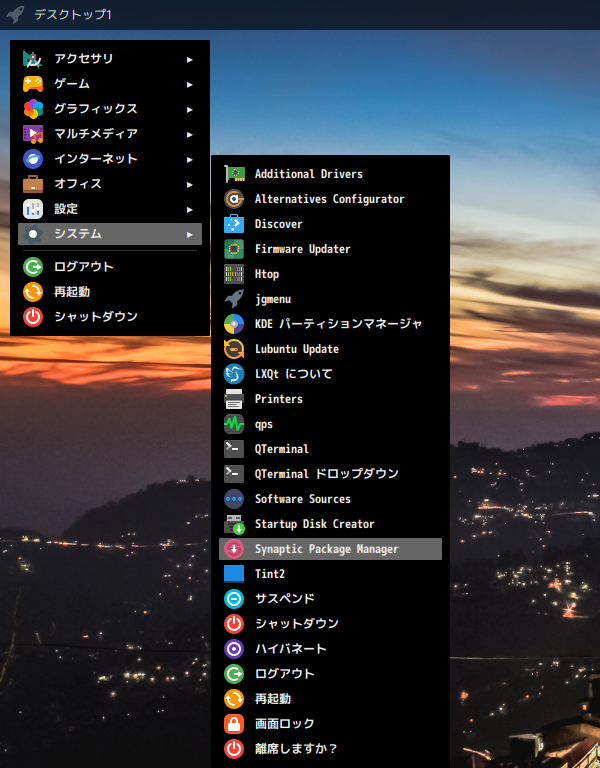Select ログアウト in the システム submenu
This screenshot has height=768, width=600.
coord(330,674)
